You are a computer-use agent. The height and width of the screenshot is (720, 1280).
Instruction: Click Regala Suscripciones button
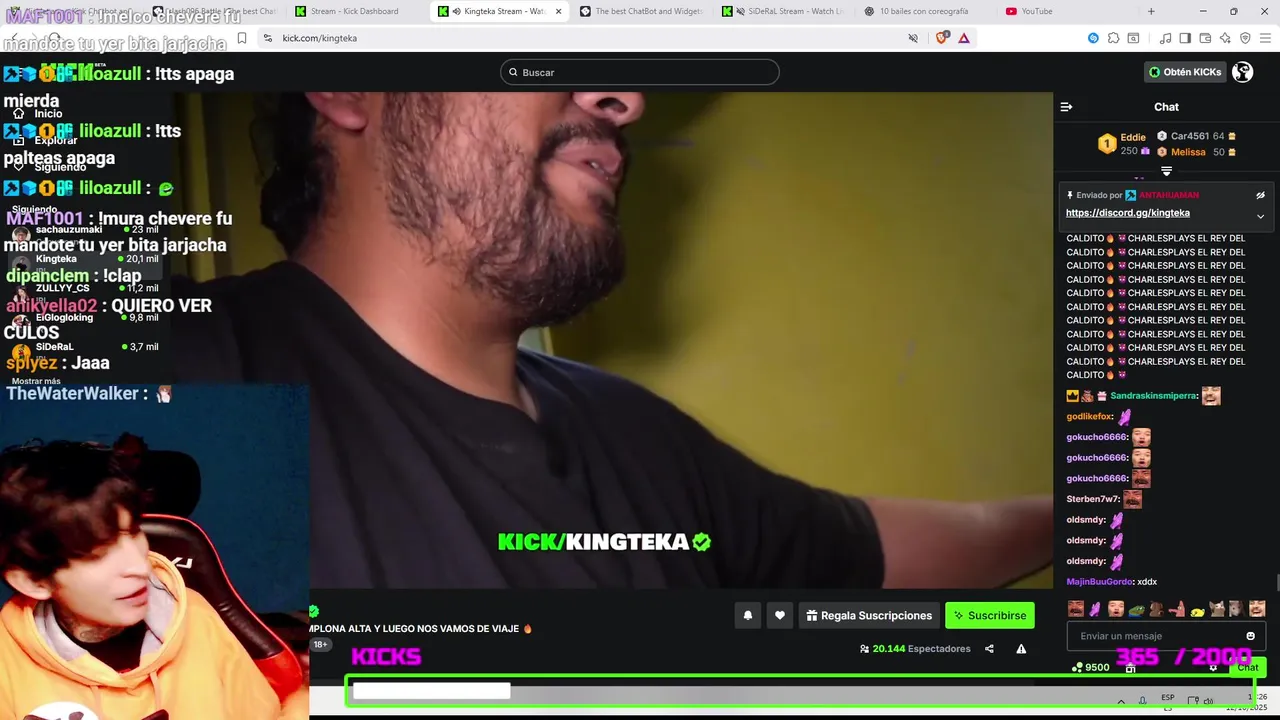tap(869, 615)
